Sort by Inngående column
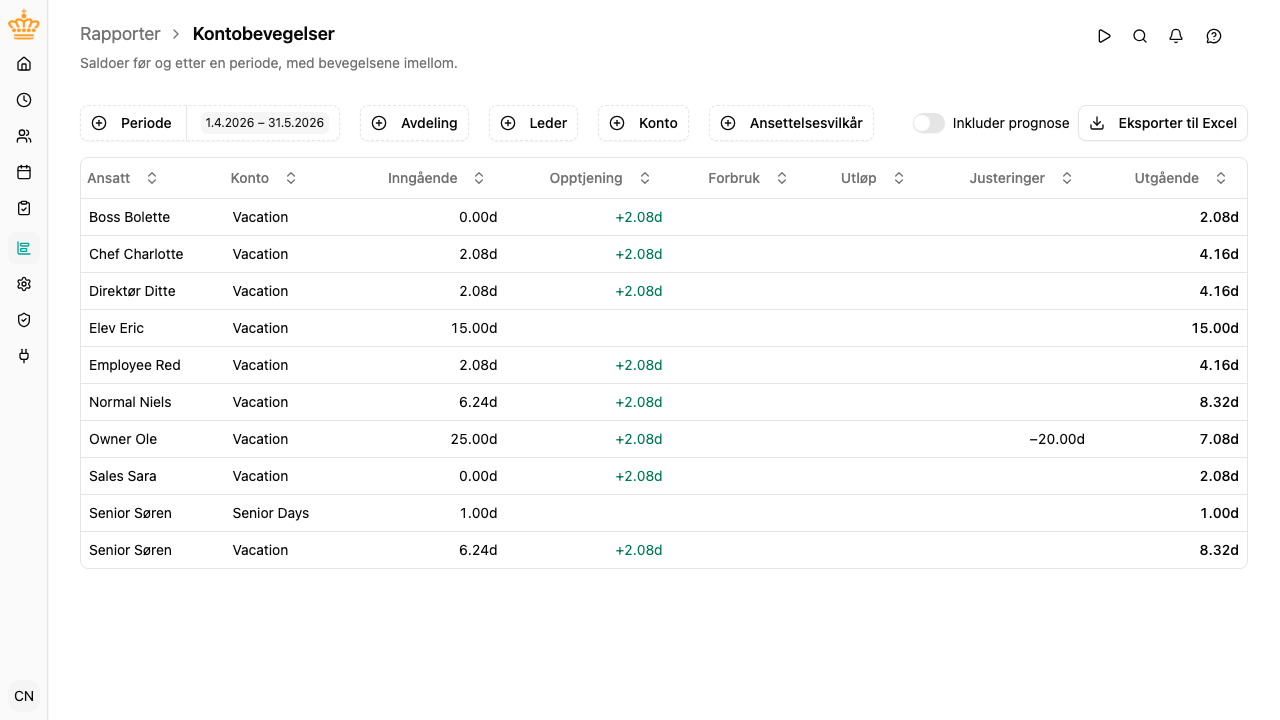 pos(436,178)
